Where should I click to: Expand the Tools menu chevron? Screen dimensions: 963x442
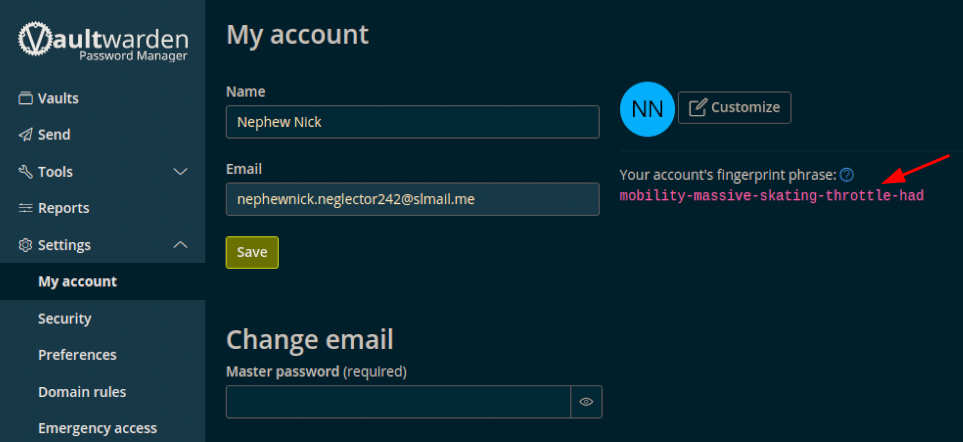click(181, 171)
